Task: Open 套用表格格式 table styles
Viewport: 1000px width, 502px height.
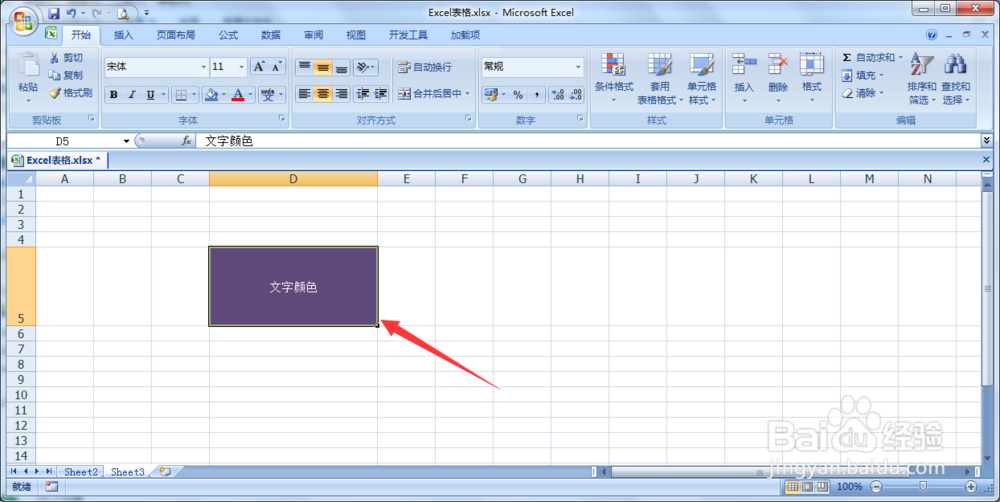Action: tap(659, 78)
